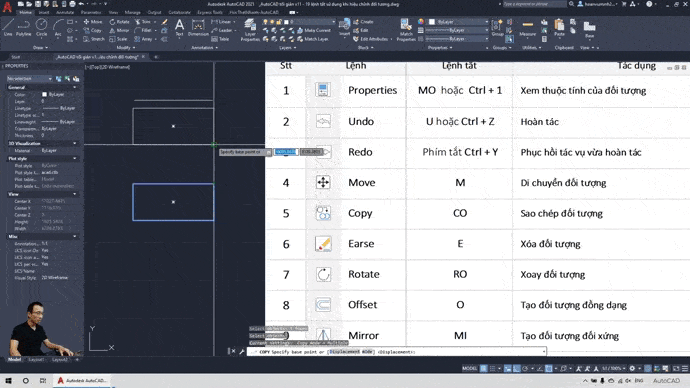The image size is (690, 388).
Task: Click the Create block button
Action: (363, 22)
